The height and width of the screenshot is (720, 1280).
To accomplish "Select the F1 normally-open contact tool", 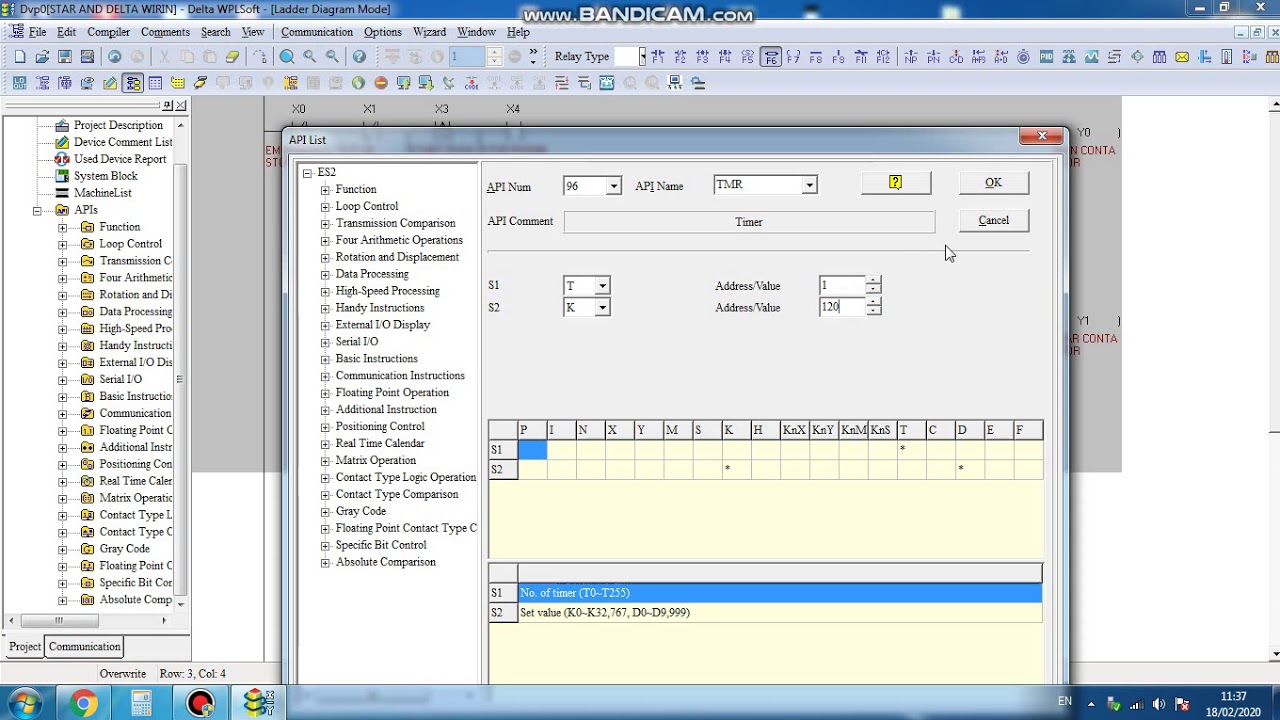I will click(657, 57).
